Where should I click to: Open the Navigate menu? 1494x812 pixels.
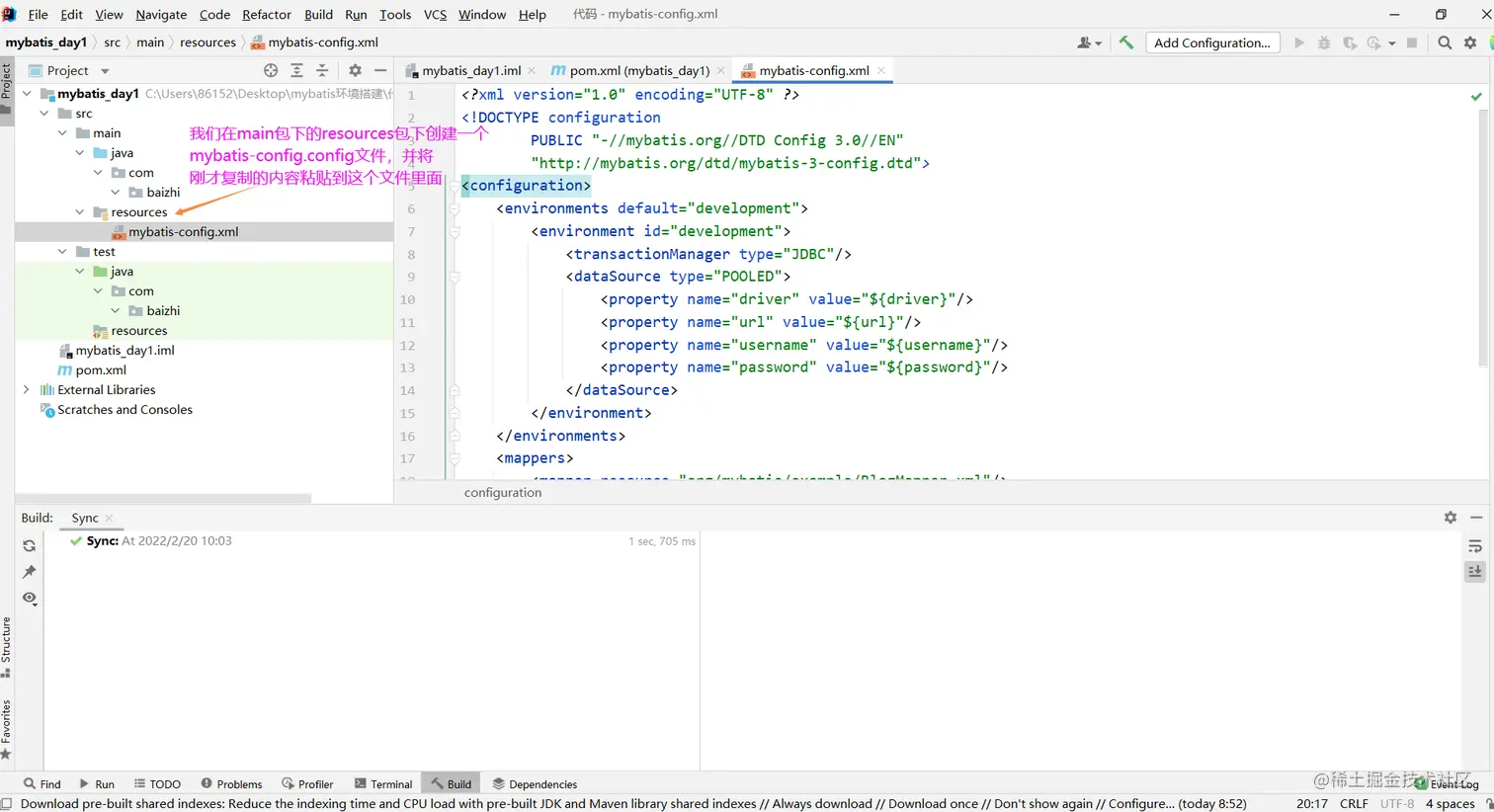tap(161, 14)
